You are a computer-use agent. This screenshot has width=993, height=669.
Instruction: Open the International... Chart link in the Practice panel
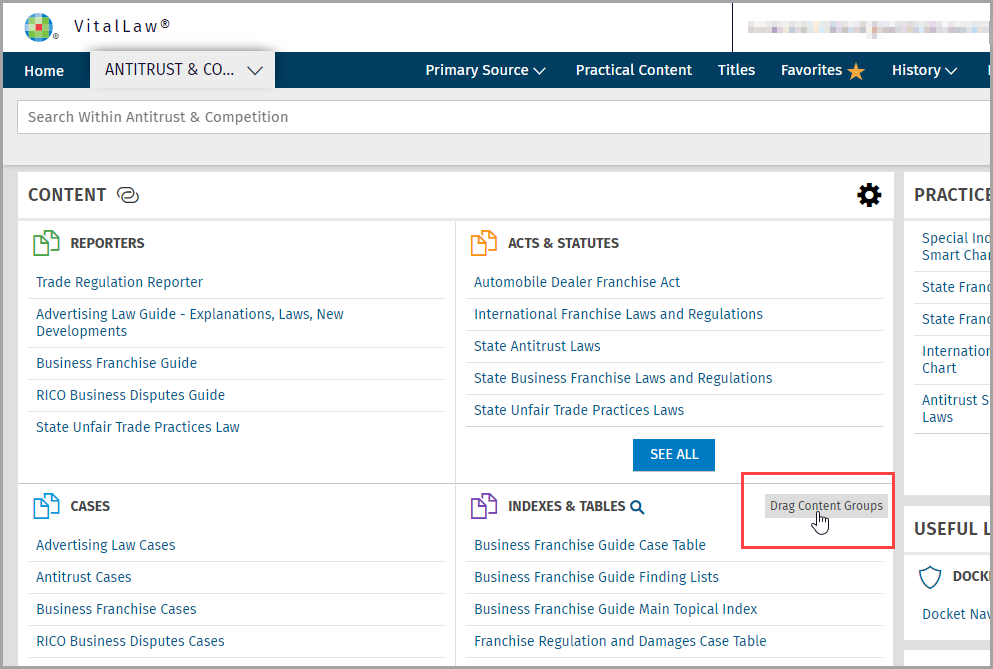[956, 360]
